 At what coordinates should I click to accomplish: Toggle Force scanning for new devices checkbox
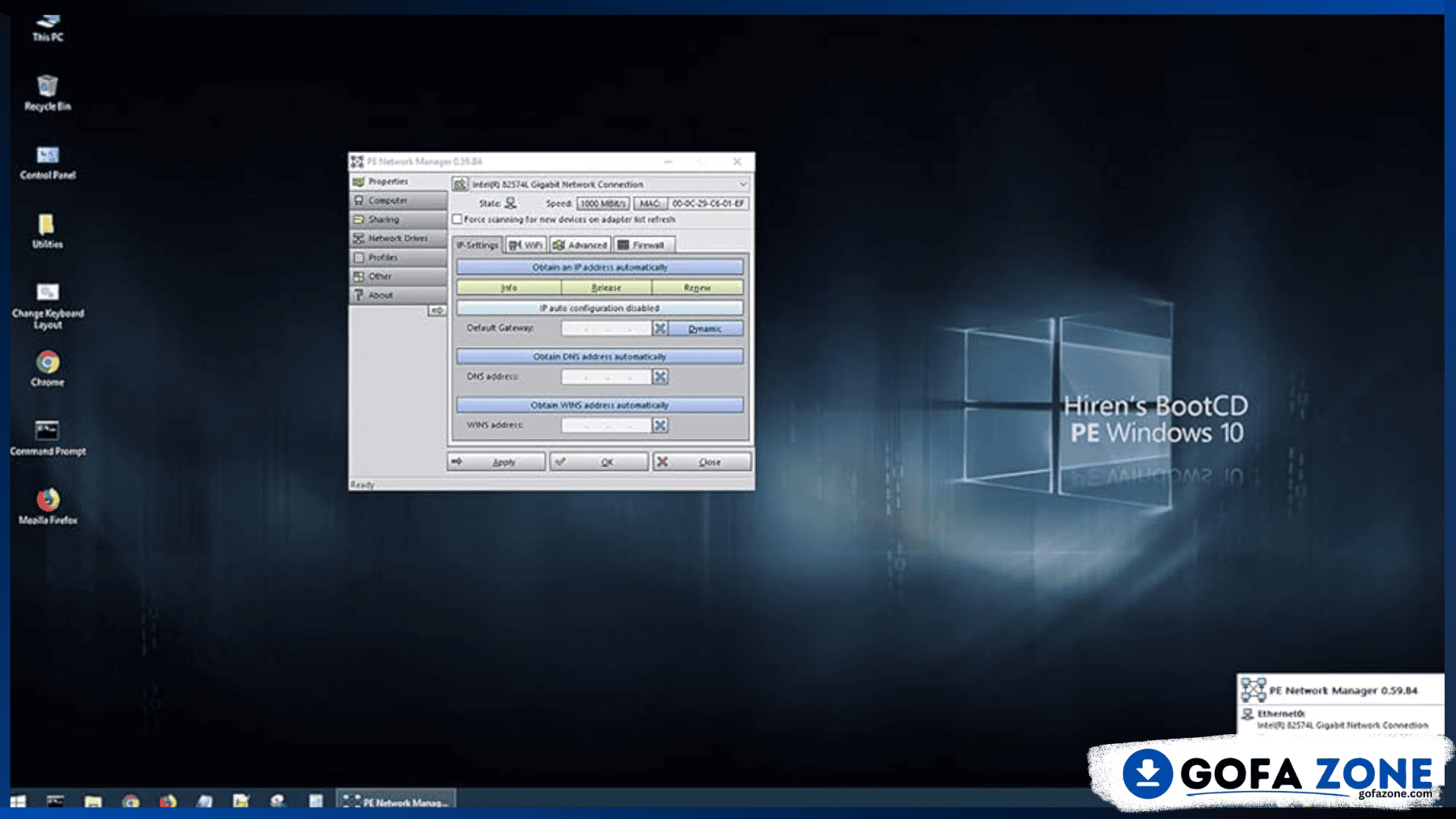tap(457, 219)
